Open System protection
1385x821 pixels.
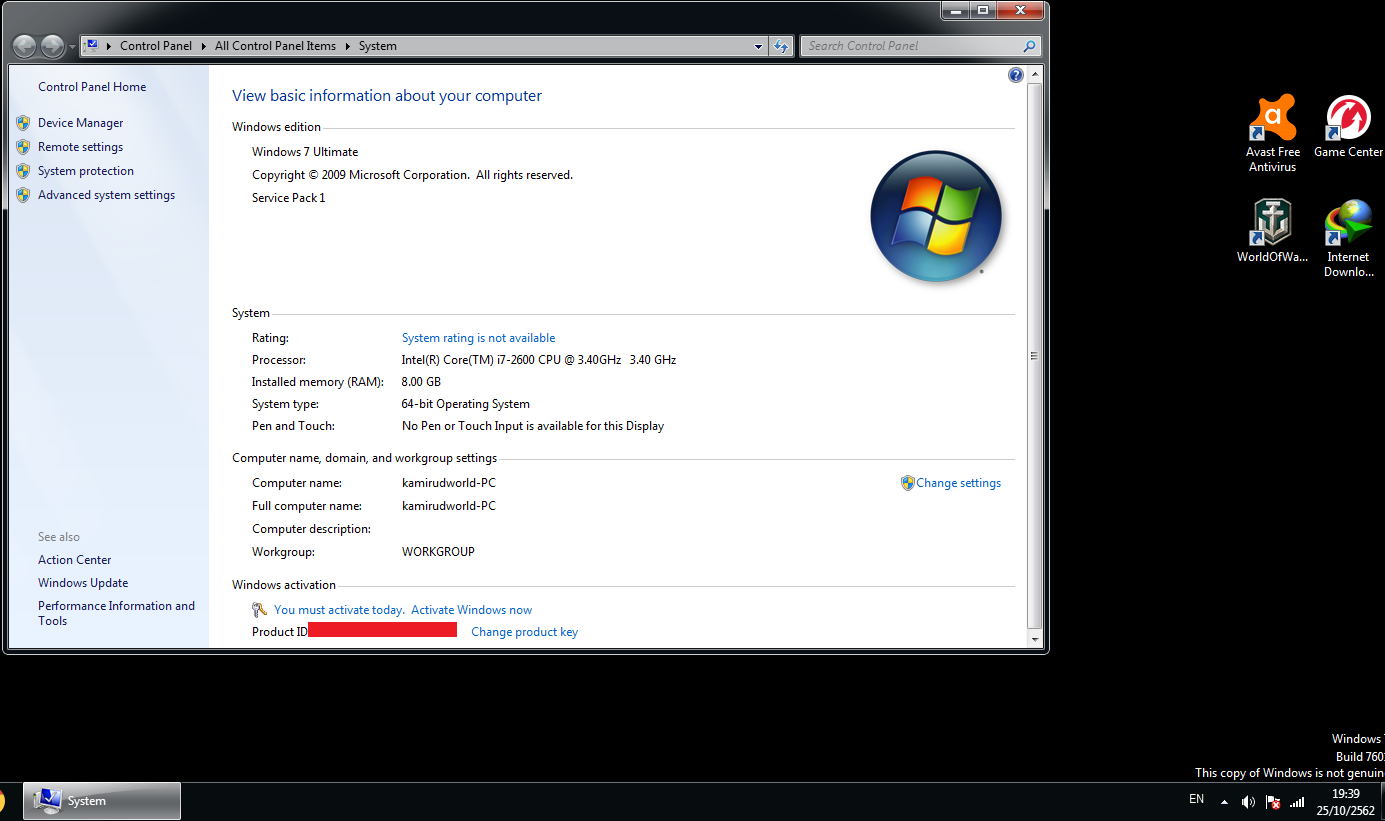pos(86,171)
